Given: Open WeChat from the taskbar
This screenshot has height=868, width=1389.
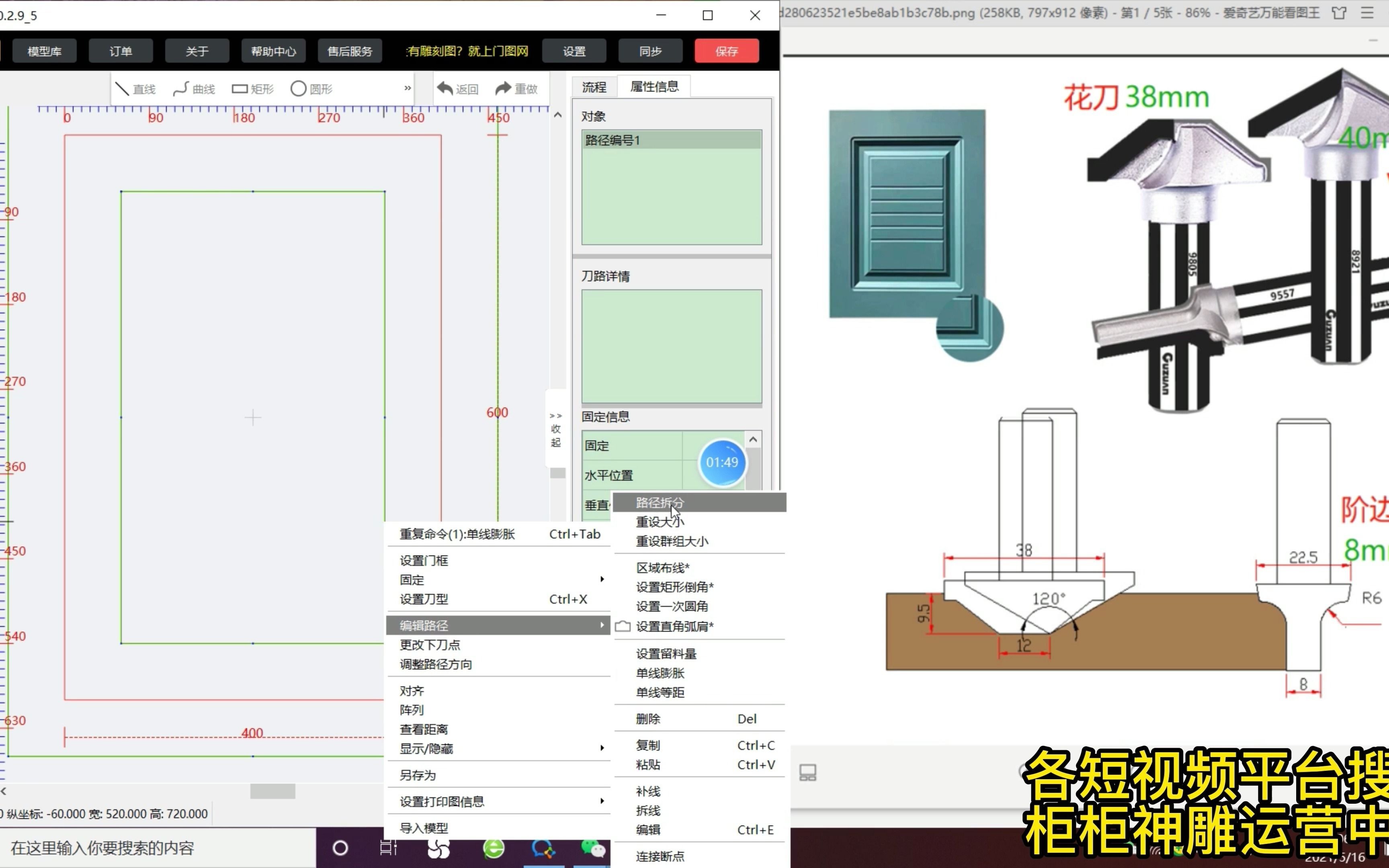Looking at the screenshot, I should pos(592,848).
